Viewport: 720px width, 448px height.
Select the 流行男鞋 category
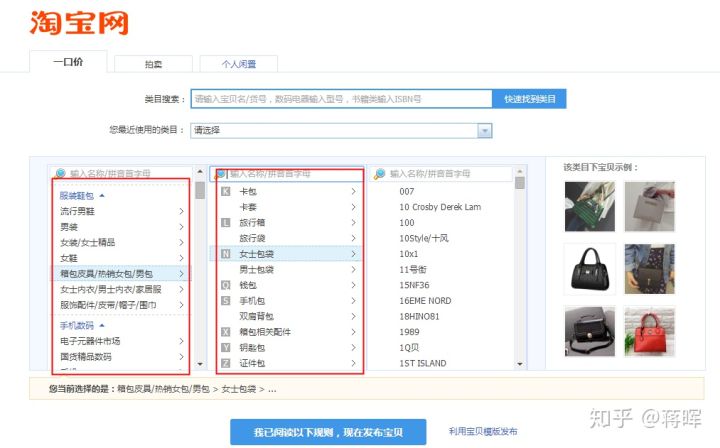coord(122,211)
